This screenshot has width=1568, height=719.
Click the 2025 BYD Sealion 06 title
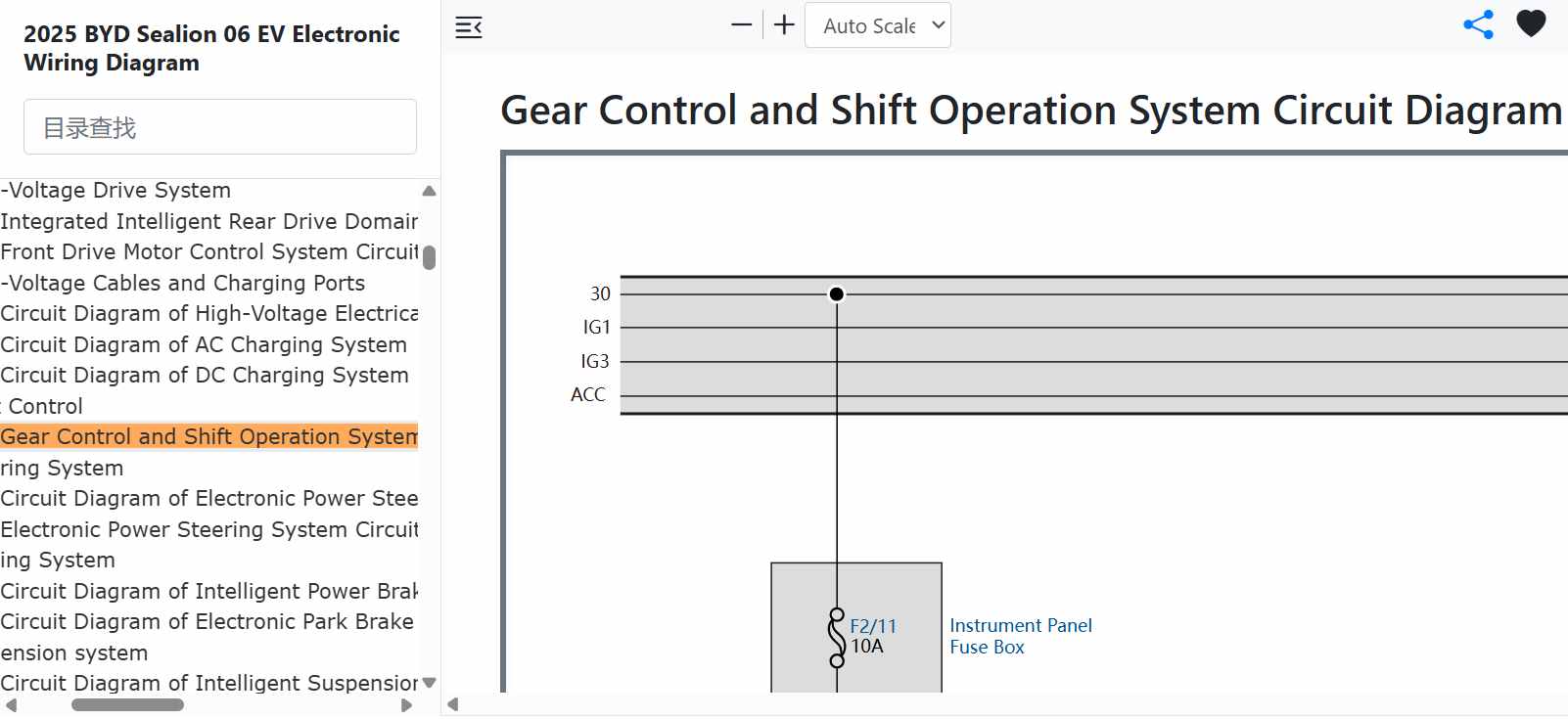point(211,48)
